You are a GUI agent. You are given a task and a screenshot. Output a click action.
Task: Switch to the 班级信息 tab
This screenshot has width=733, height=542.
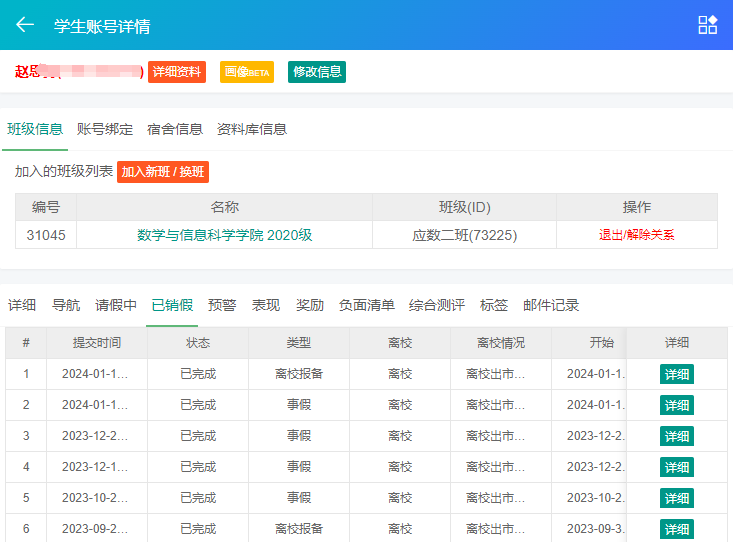click(x=35, y=129)
